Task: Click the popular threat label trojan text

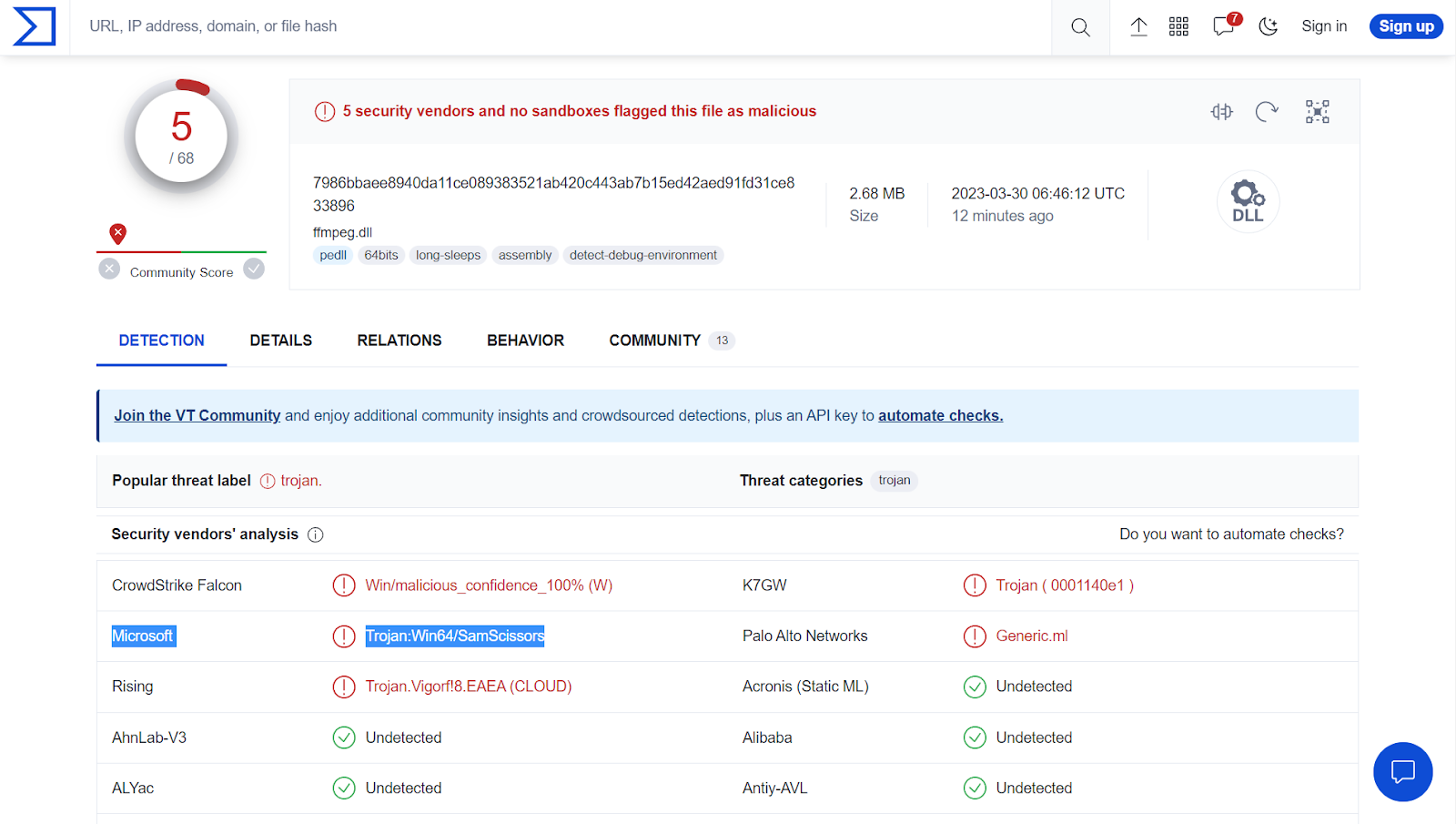Action: pyautogui.click(x=301, y=481)
